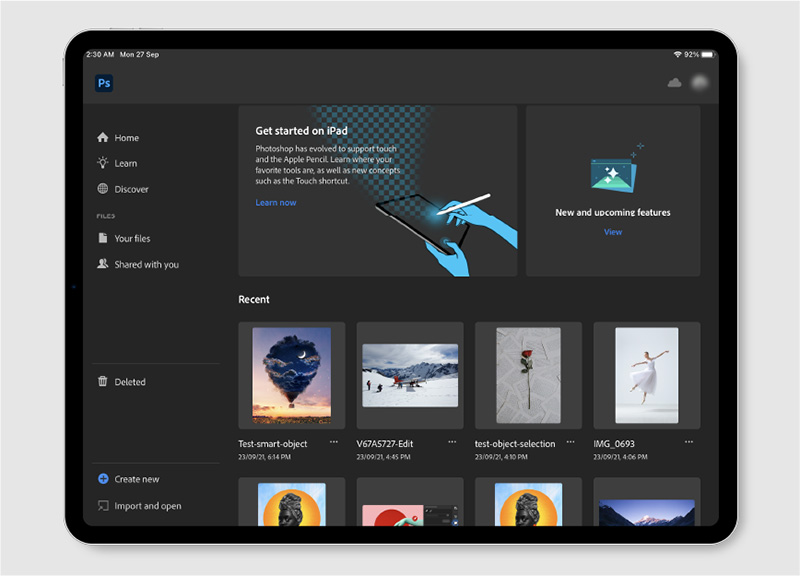Click the test-object-selection file name
The image size is (800, 576).
point(515,444)
